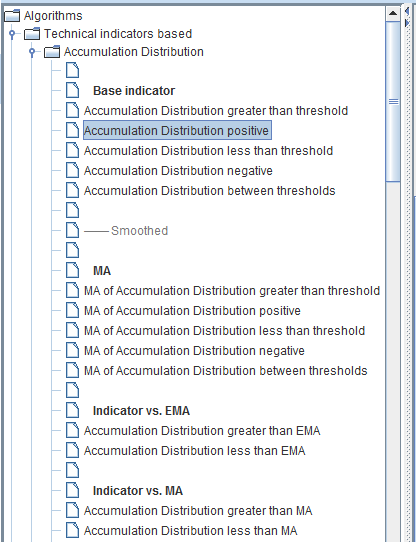Select Accumulation Distribution less than threshold
The image size is (416, 542).
pyautogui.click(x=208, y=151)
